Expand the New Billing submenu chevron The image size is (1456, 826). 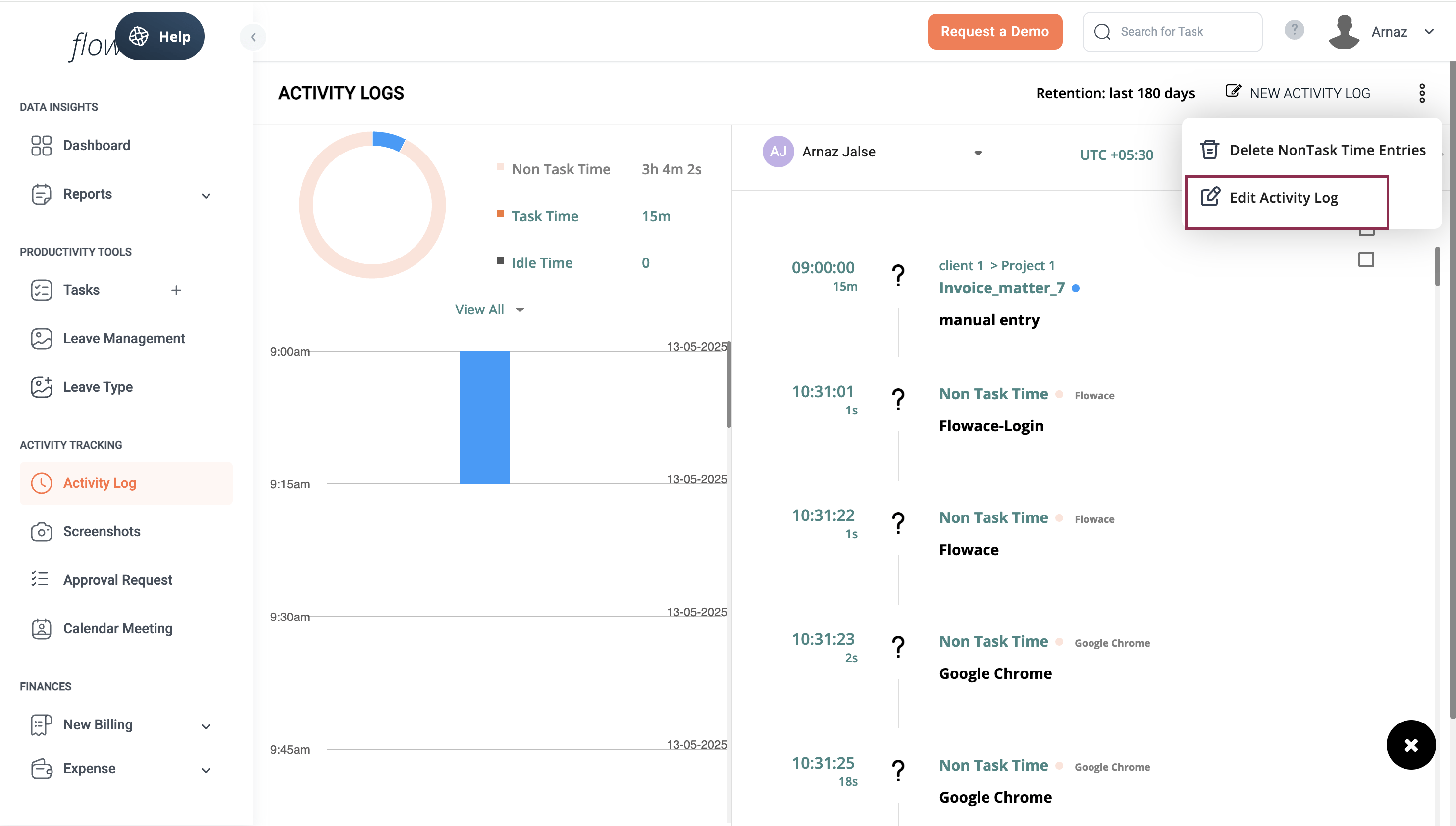click(206, 727)
